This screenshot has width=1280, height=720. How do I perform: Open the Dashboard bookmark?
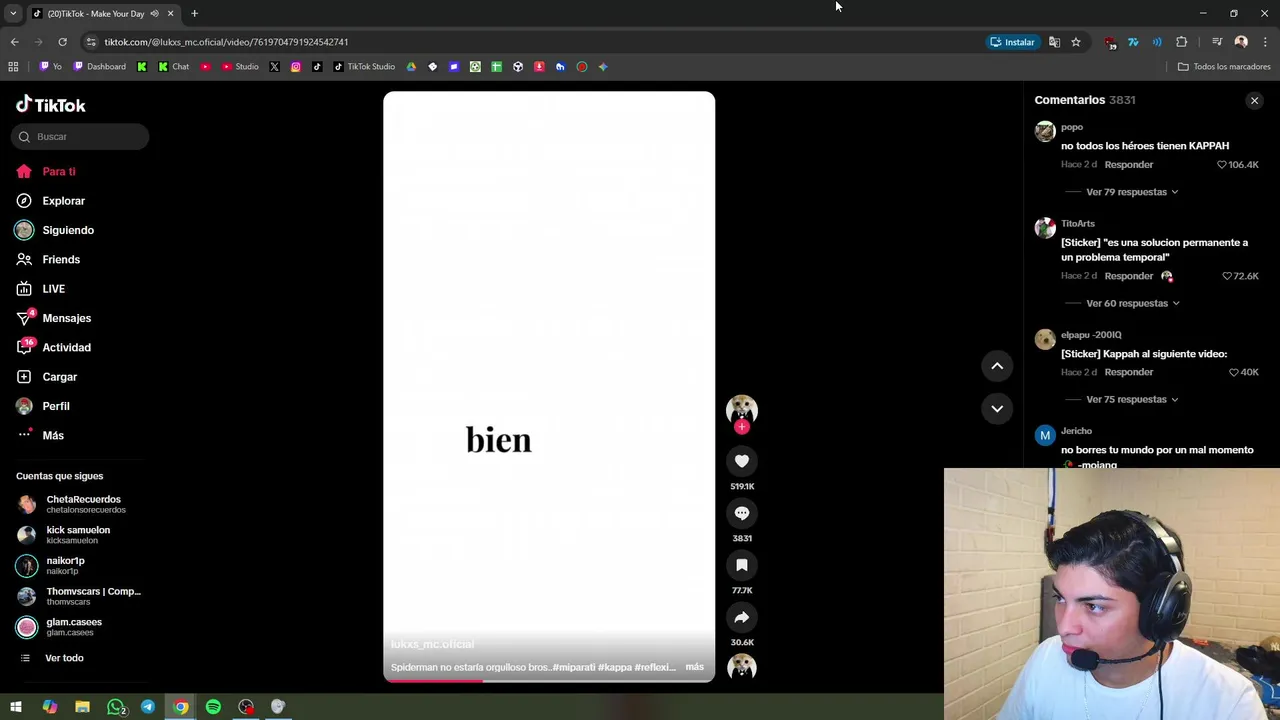[100, 67]
